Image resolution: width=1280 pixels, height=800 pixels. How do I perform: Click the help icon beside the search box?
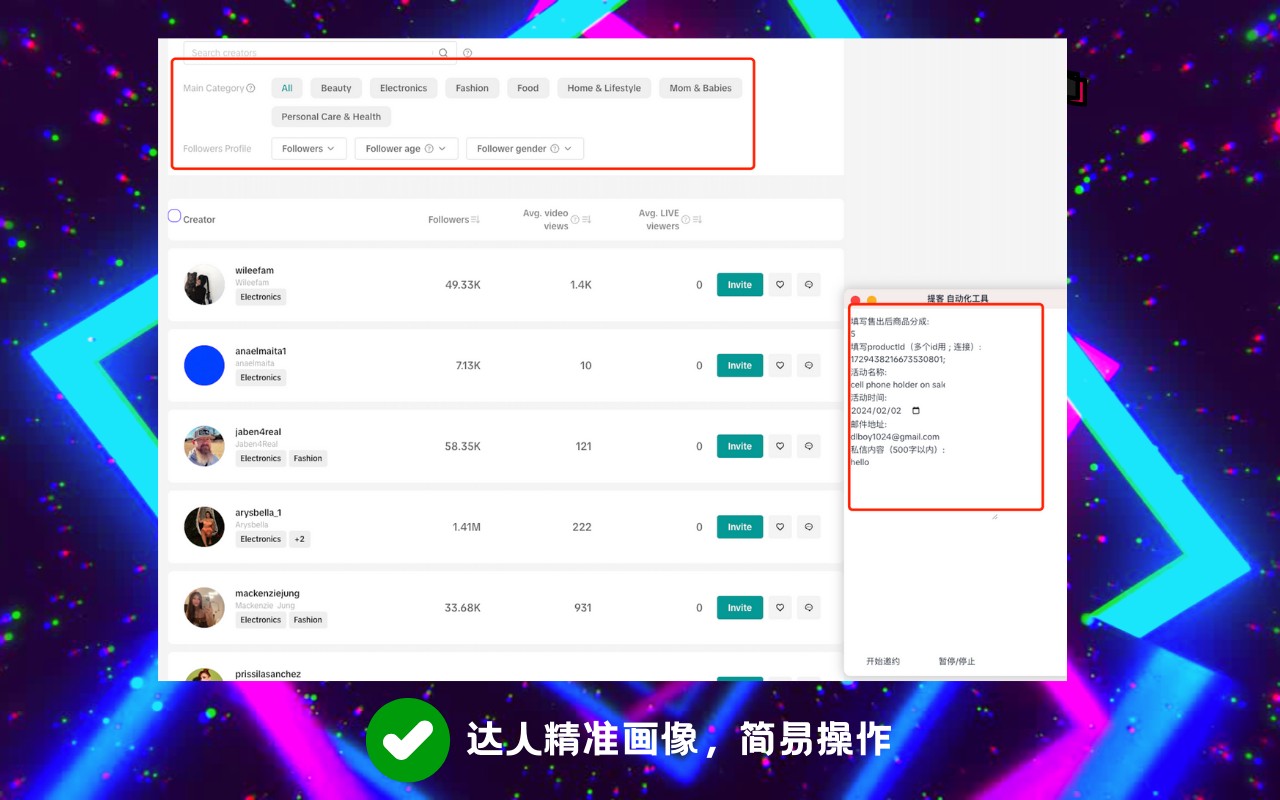(467, 53)
